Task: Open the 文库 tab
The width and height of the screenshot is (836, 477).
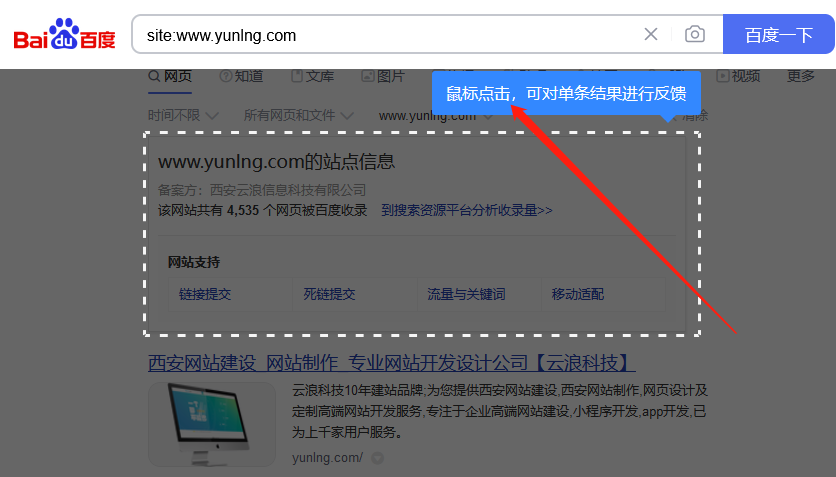Action: click(x=312, y=76)
